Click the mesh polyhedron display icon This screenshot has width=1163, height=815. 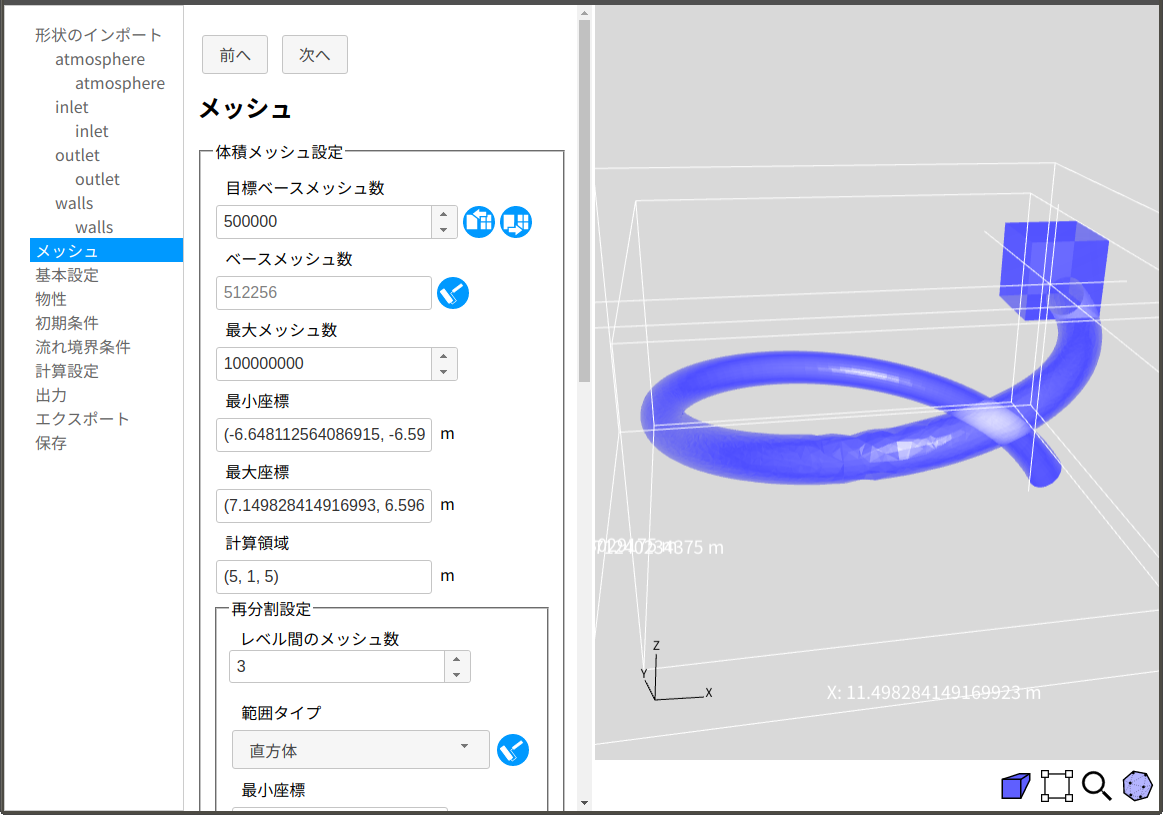click(x=1137, y=786)
